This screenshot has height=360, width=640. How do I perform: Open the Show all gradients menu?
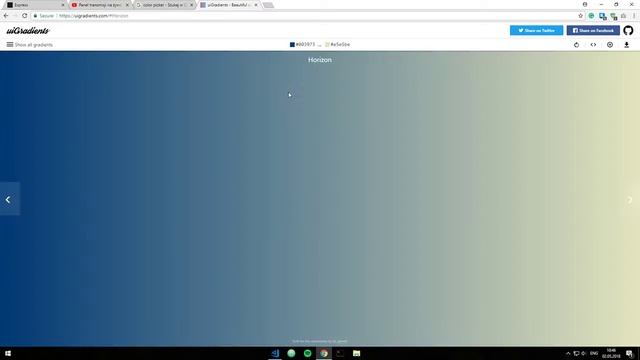pyautogui.click(x=29, y=45)
